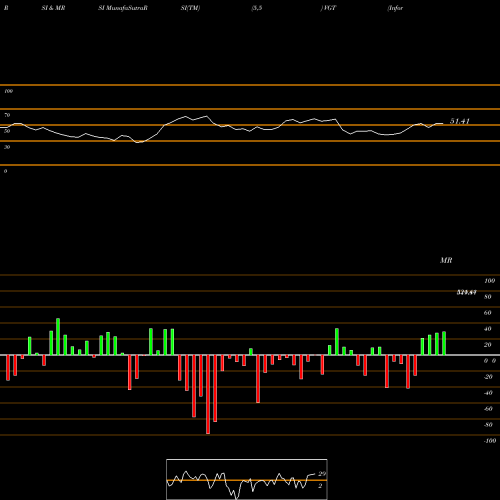Click the 'VGT' ticker text
This screenshot has height=500, width=500.
point(329,8)
